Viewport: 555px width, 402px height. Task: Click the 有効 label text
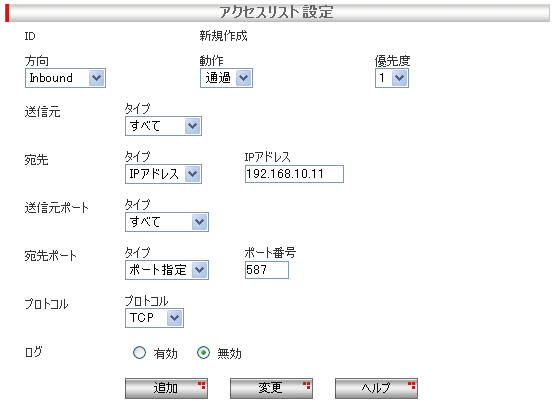[165, 354]
